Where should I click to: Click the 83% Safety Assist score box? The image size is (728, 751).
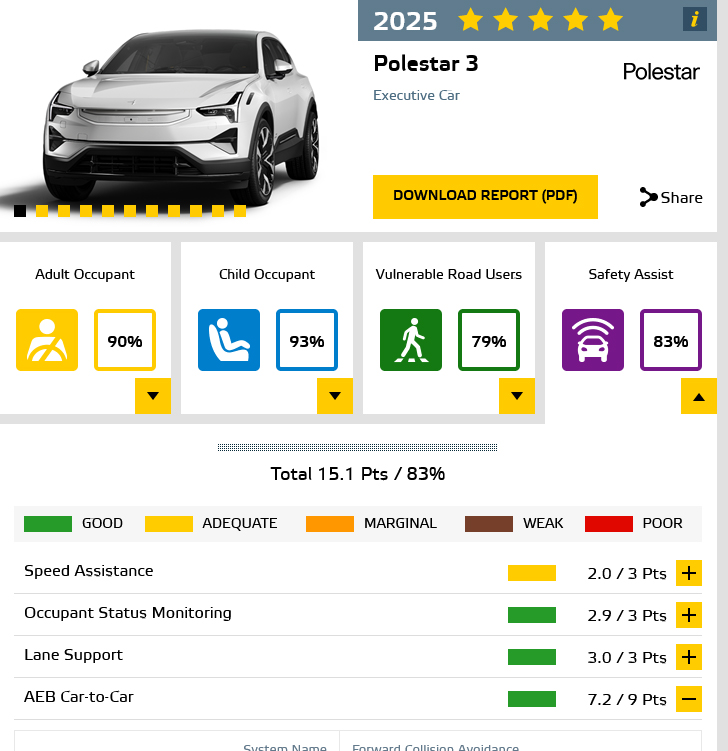point(671,340)
